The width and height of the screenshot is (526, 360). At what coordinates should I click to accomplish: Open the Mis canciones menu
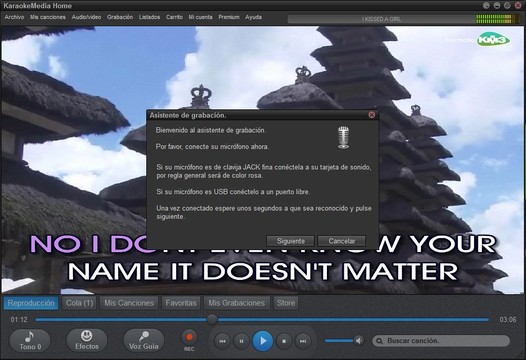(48, 17)
